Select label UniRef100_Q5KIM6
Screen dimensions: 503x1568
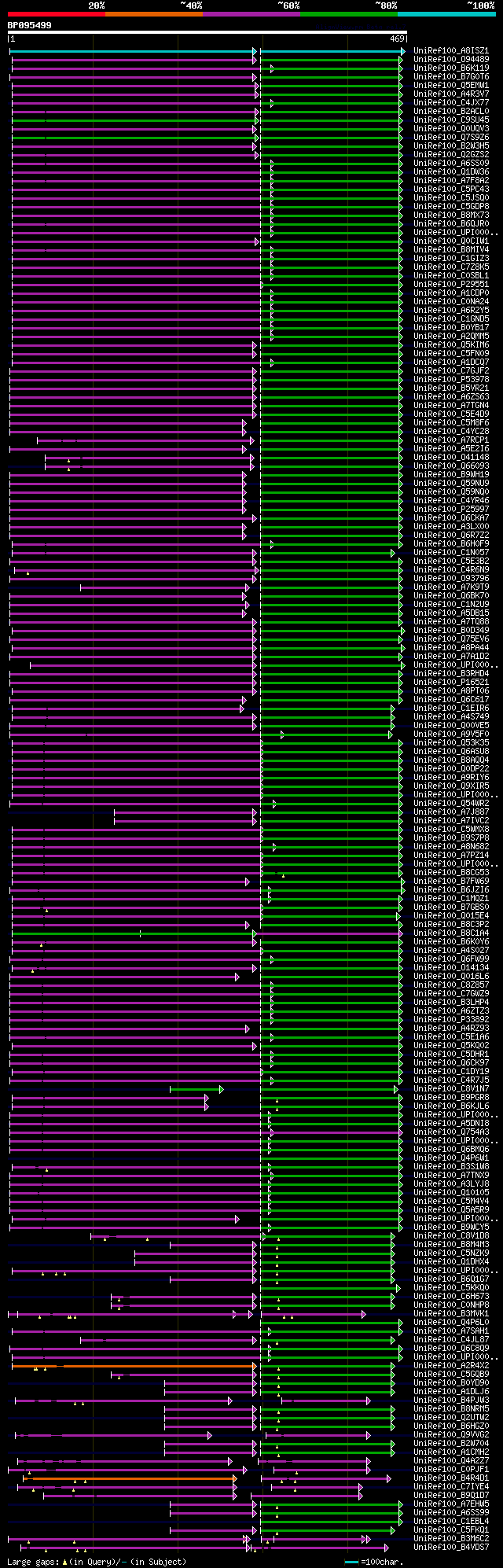451,344
